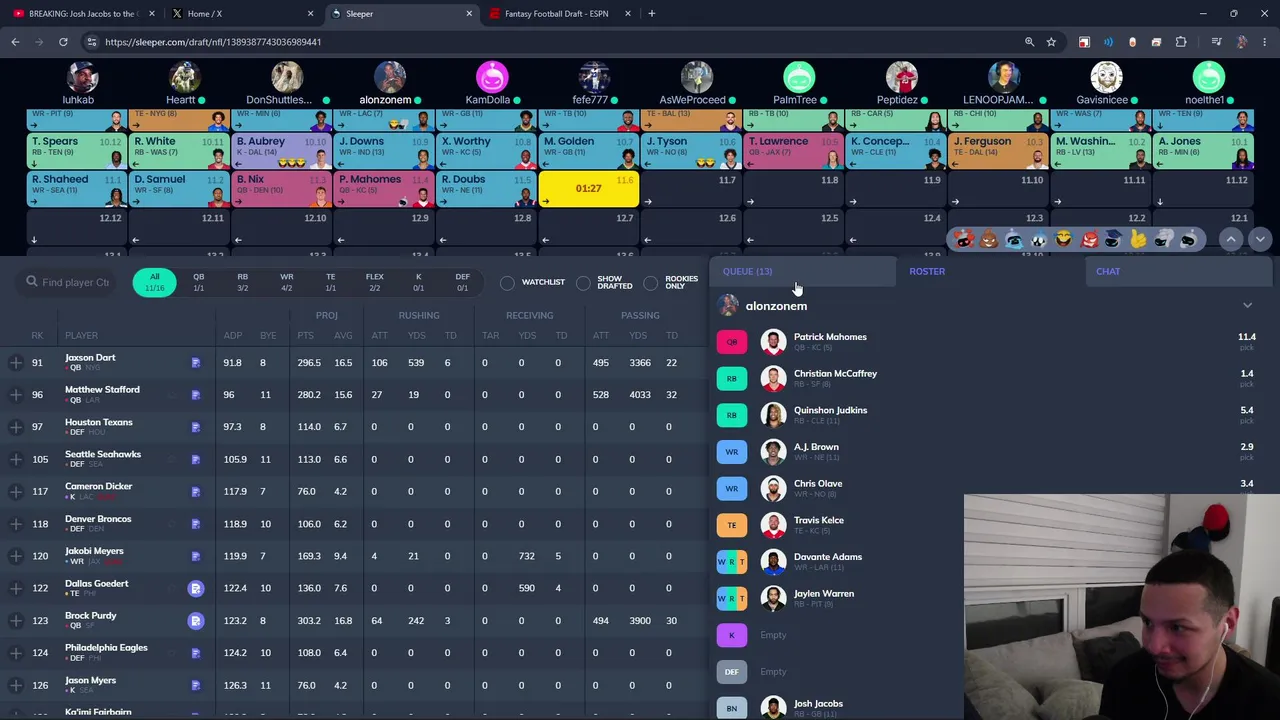This screenshot has width=1280, height=720.
Task: Open the B. Nix pick card
Action: click(281, 189)
